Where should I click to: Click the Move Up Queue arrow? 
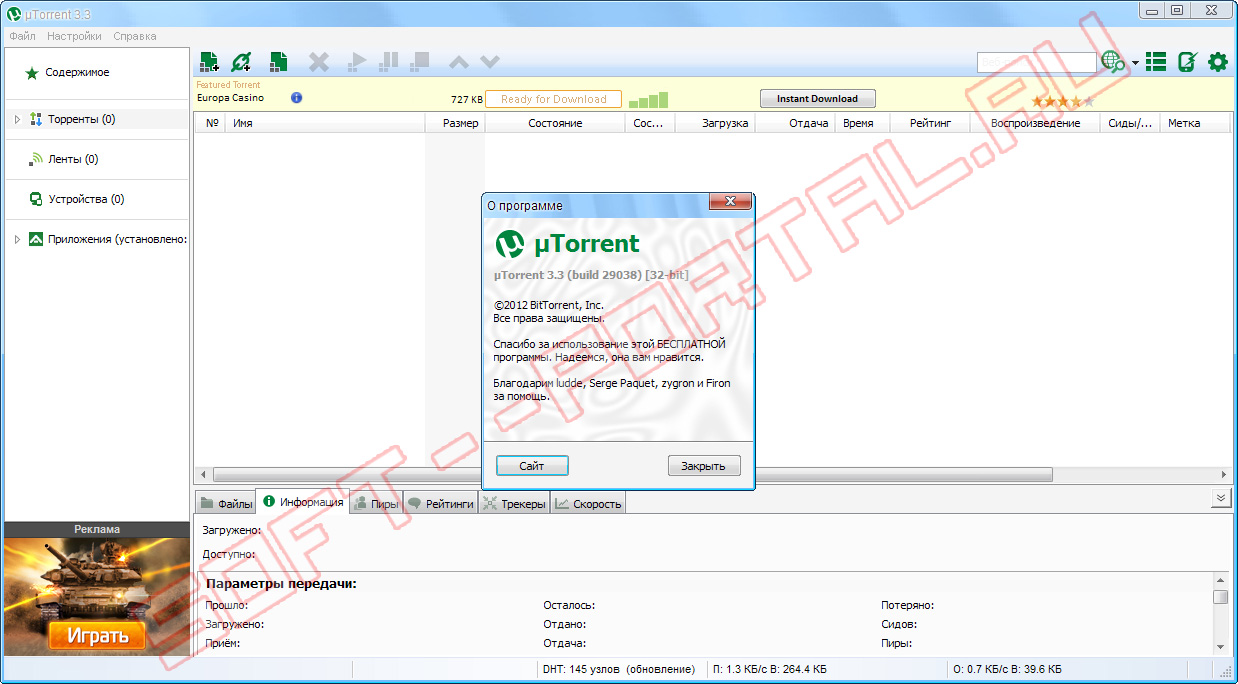459,62
